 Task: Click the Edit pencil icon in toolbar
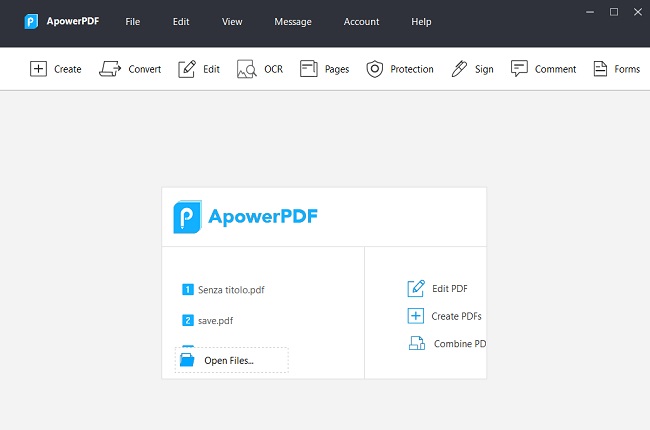click(x=187, y=69)
